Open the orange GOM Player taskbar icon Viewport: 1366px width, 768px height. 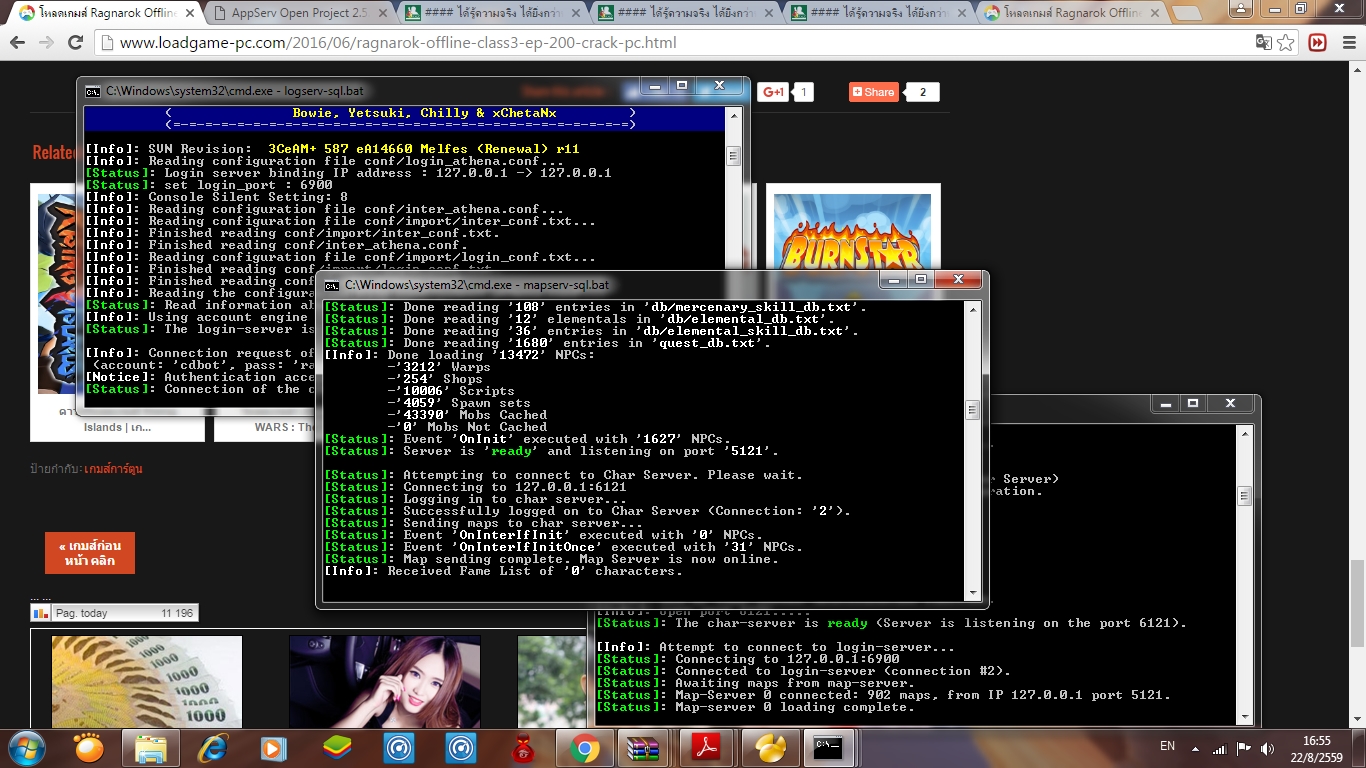click(x=89, y=748)
